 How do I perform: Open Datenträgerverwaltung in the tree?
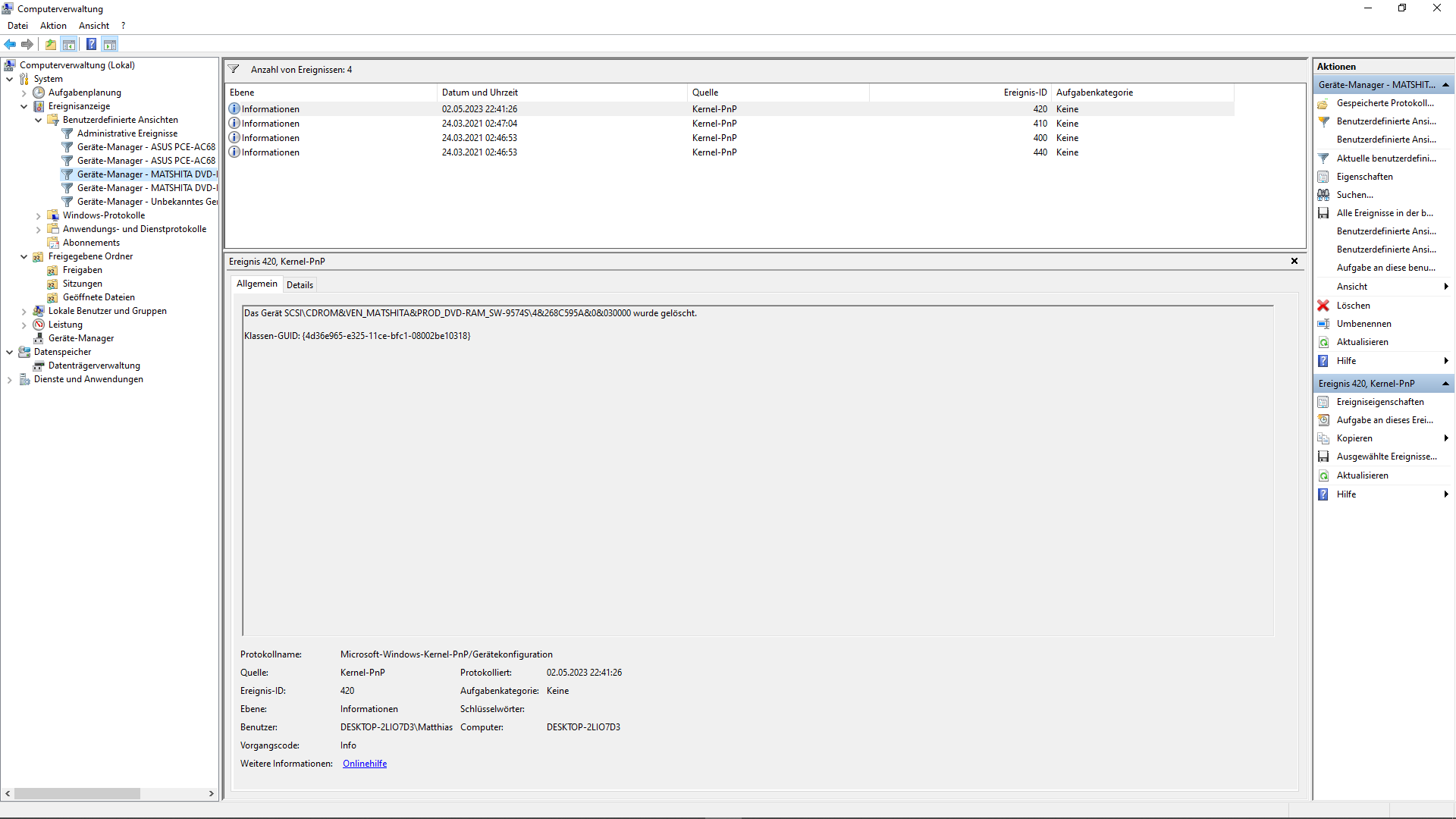coord(94,366)
